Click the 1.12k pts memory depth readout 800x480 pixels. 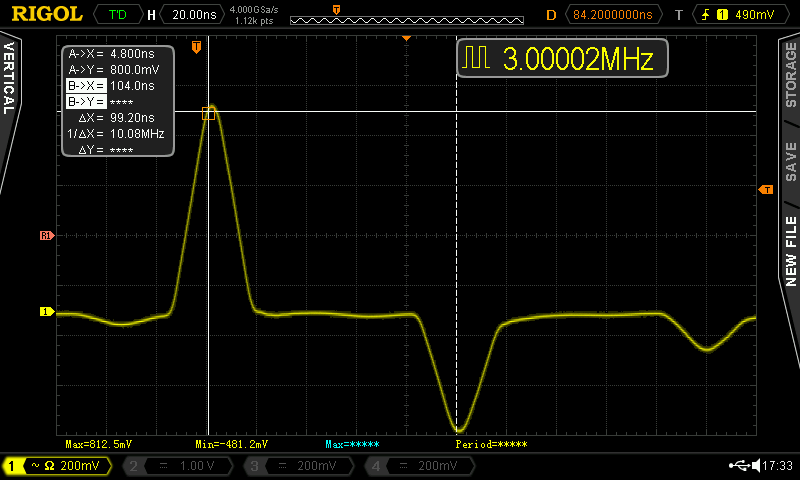pos(254,21)
